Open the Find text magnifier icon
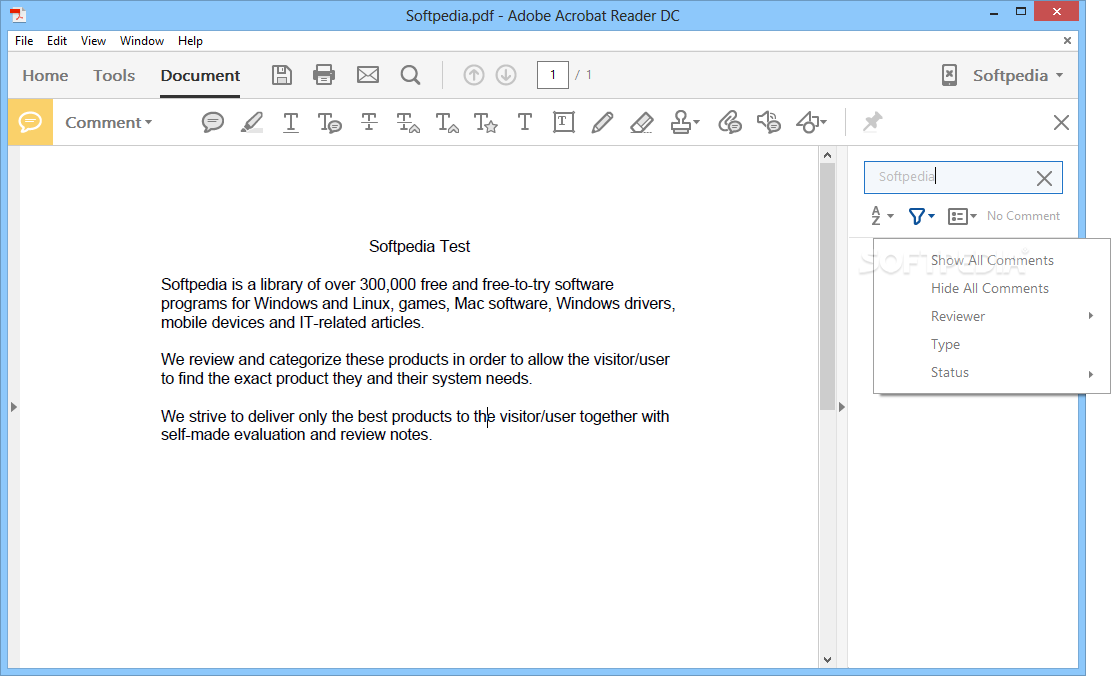 click(410, 75)
